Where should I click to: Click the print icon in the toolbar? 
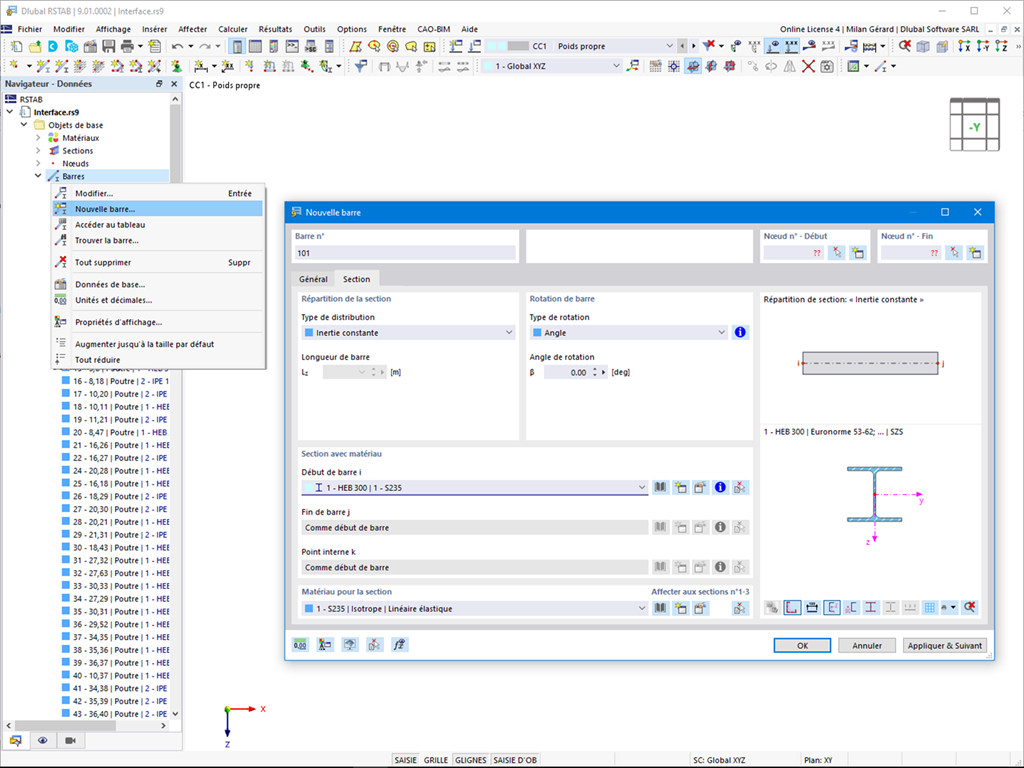(127, 46)
